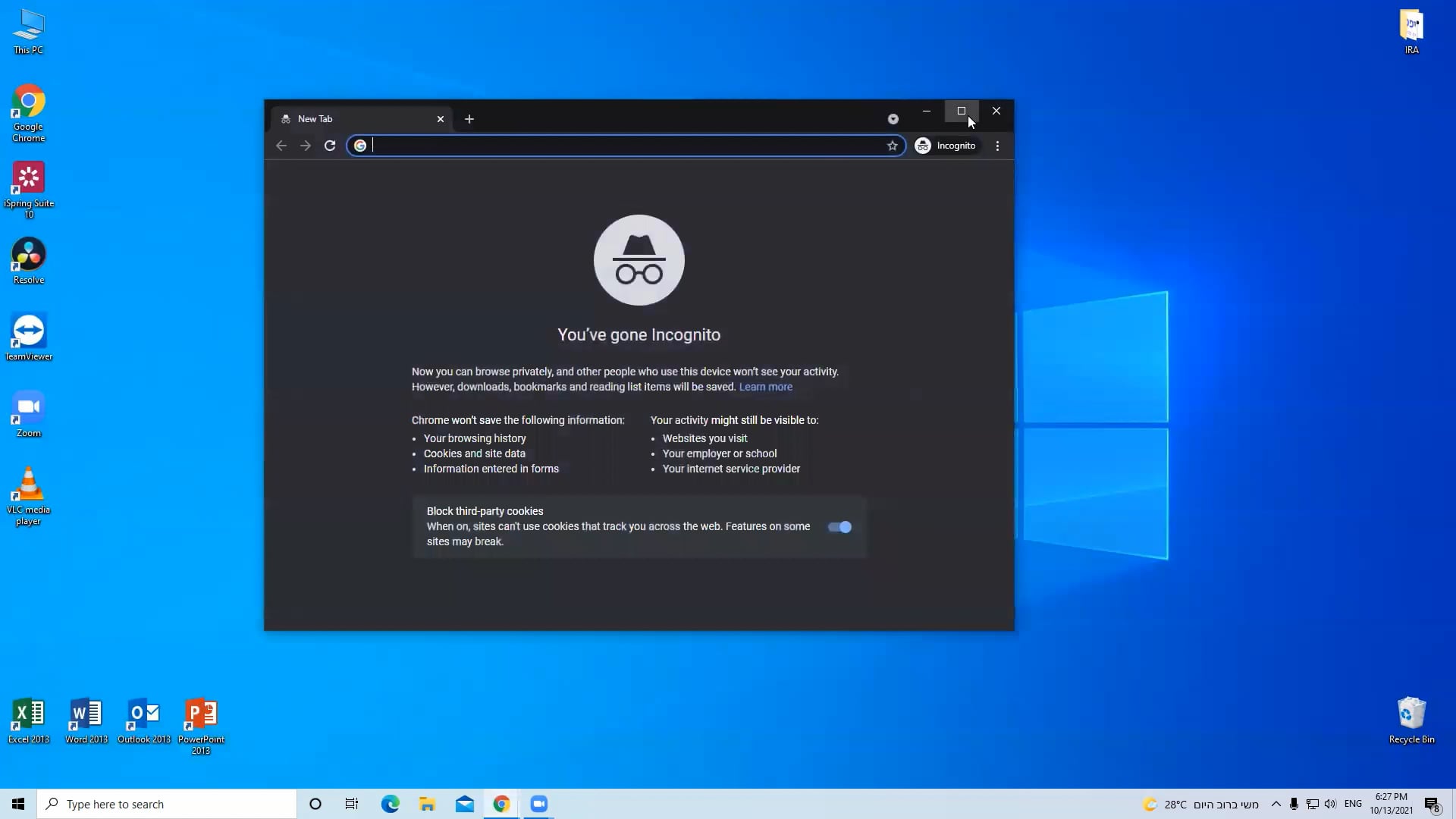This screenshot has height=819, width=1456.
Task: Click the address bar input field
Action: click(x=625, y=146)
